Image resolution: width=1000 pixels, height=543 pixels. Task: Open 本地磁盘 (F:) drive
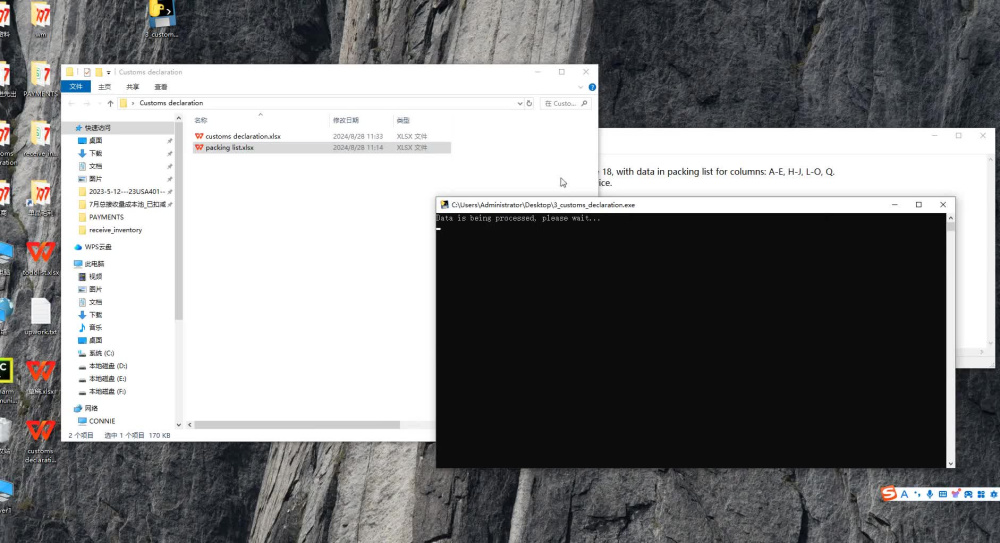108,391
